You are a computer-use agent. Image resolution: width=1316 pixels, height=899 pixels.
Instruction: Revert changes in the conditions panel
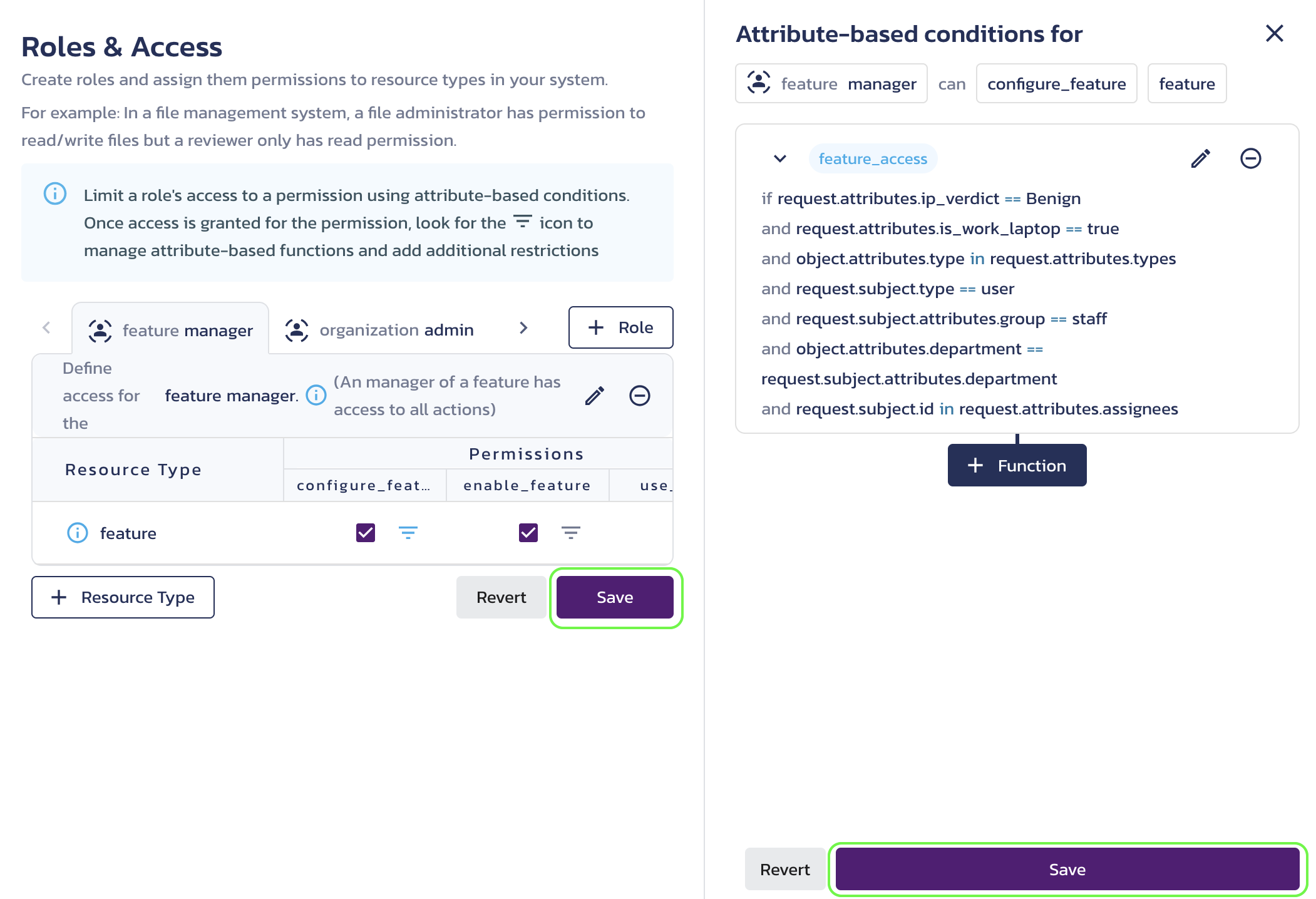coord(783,869)
